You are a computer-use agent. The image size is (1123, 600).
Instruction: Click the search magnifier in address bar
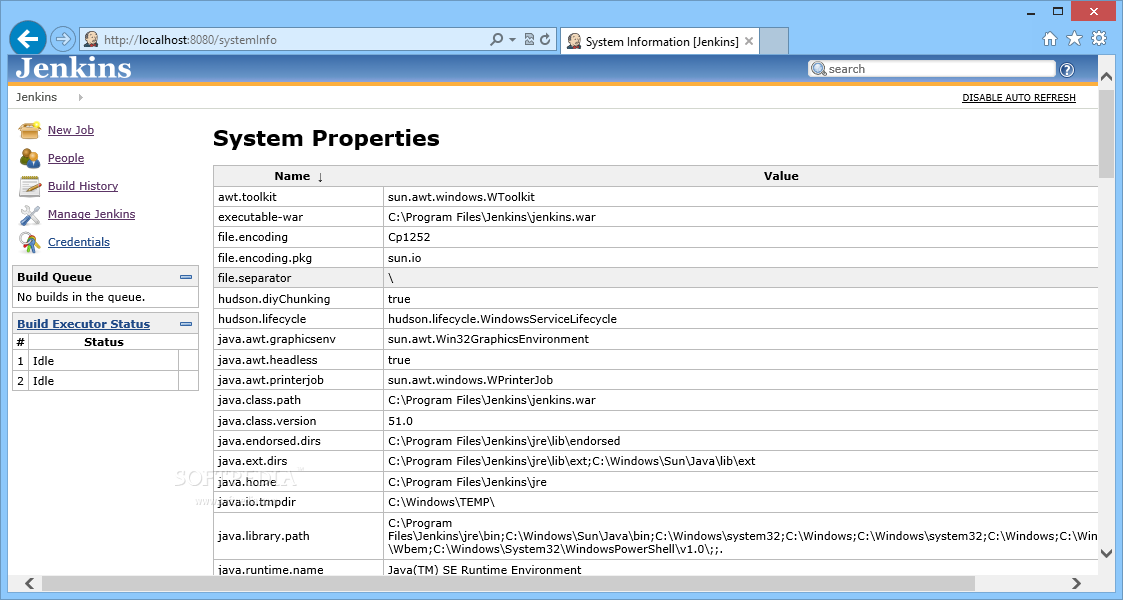496,39
